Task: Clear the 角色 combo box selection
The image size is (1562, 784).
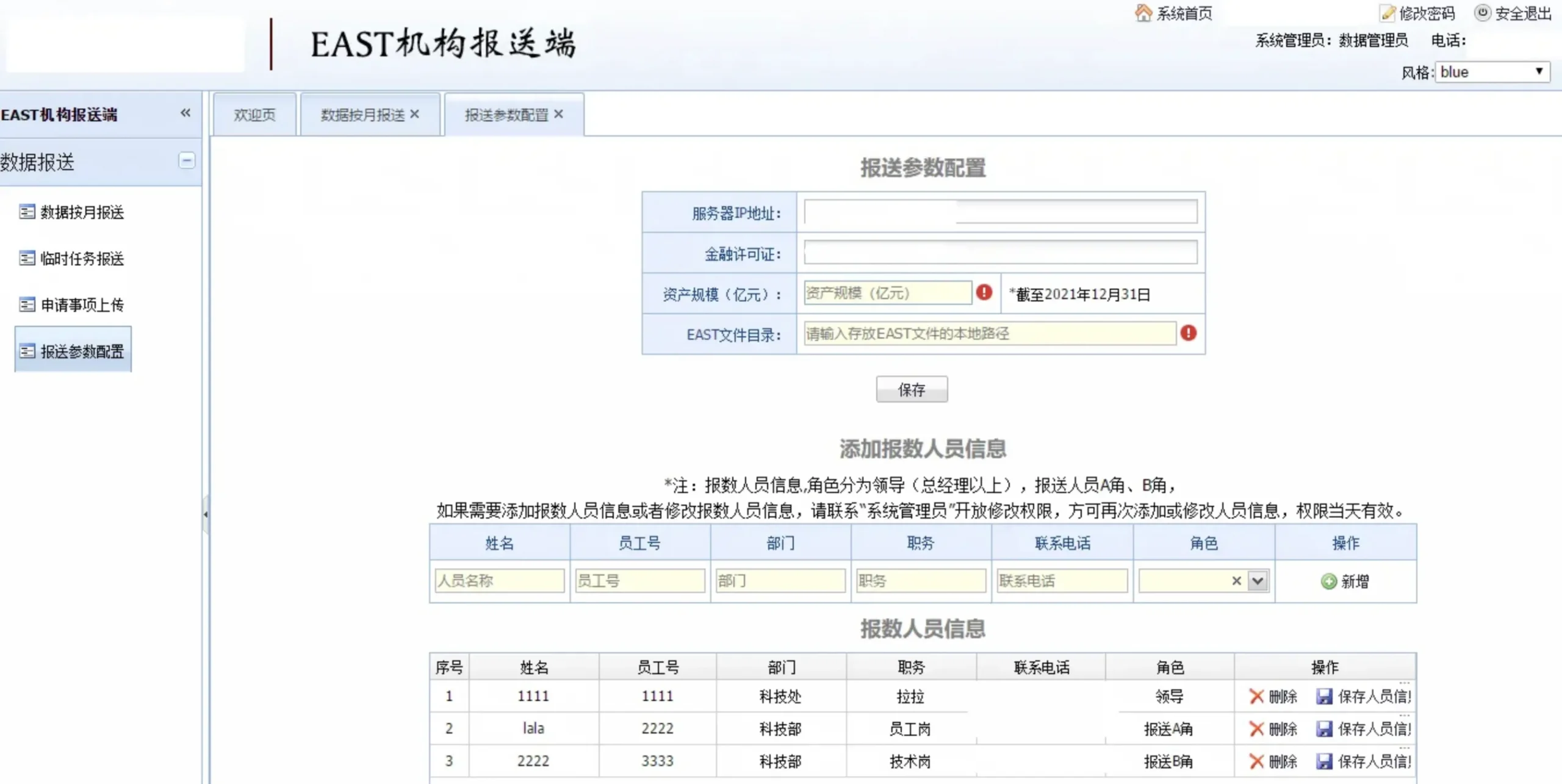Action: point(1236,581)
